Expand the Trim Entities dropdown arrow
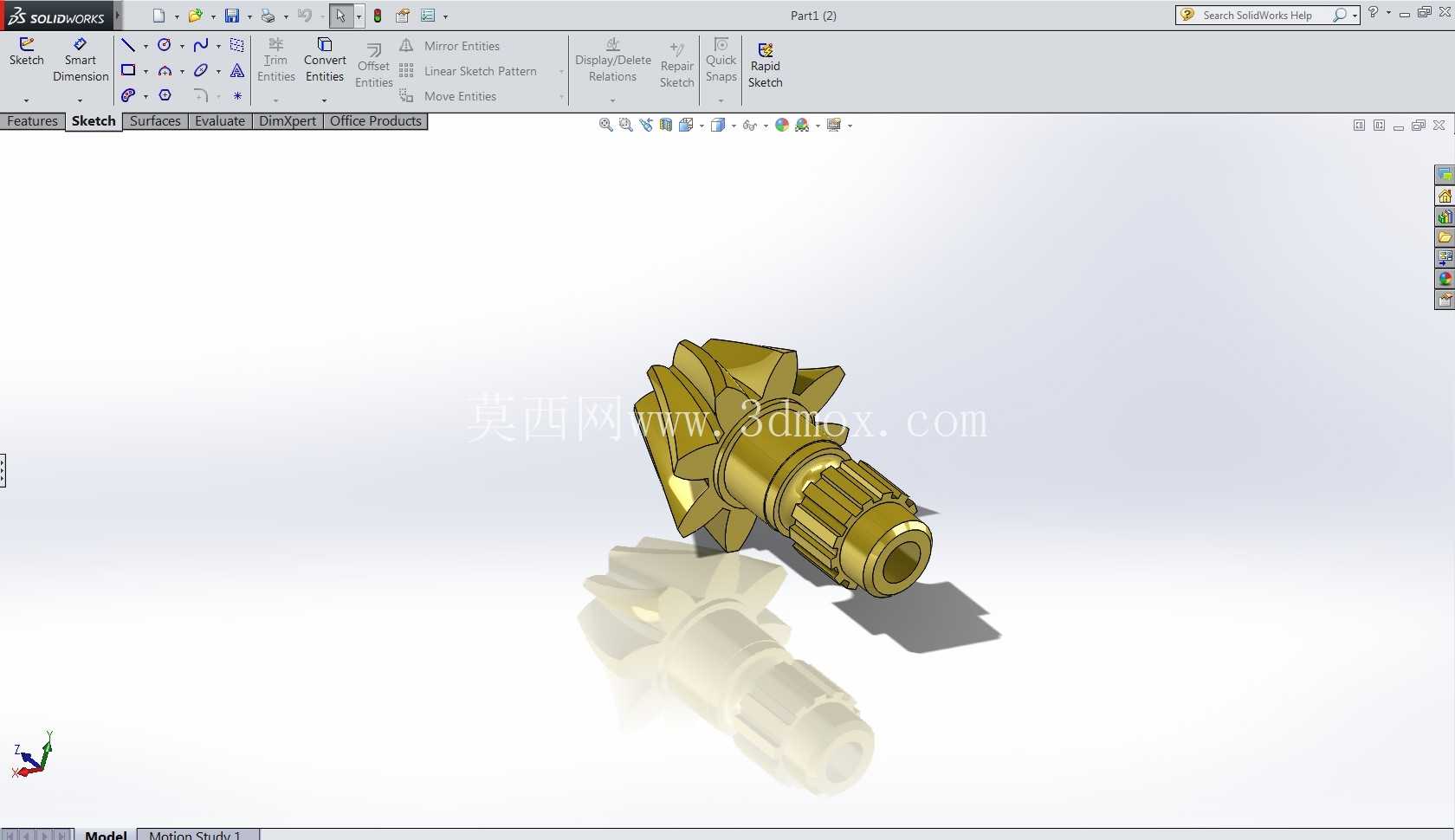Viewport: 1455px width, 840px height. [276, 100]
